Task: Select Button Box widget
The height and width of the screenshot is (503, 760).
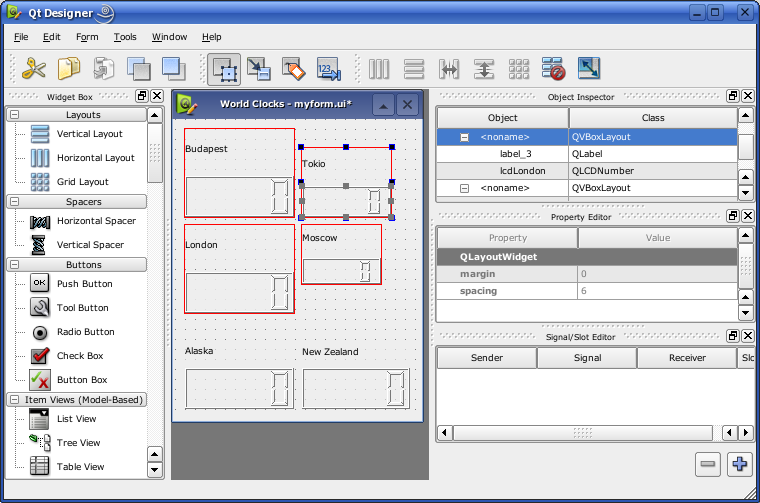Action: 68,380
